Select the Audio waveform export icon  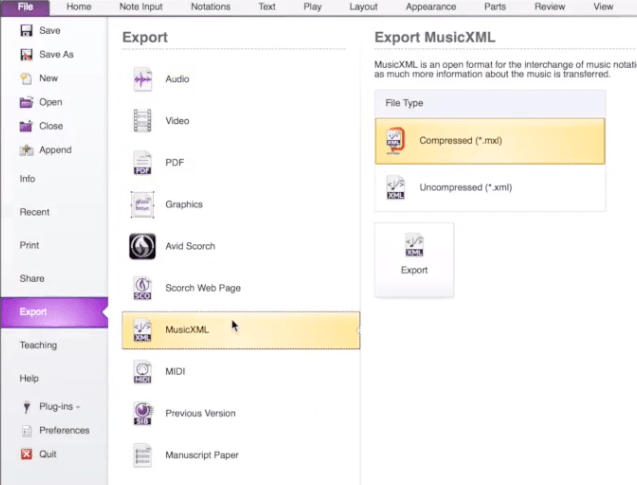point(143,79)
